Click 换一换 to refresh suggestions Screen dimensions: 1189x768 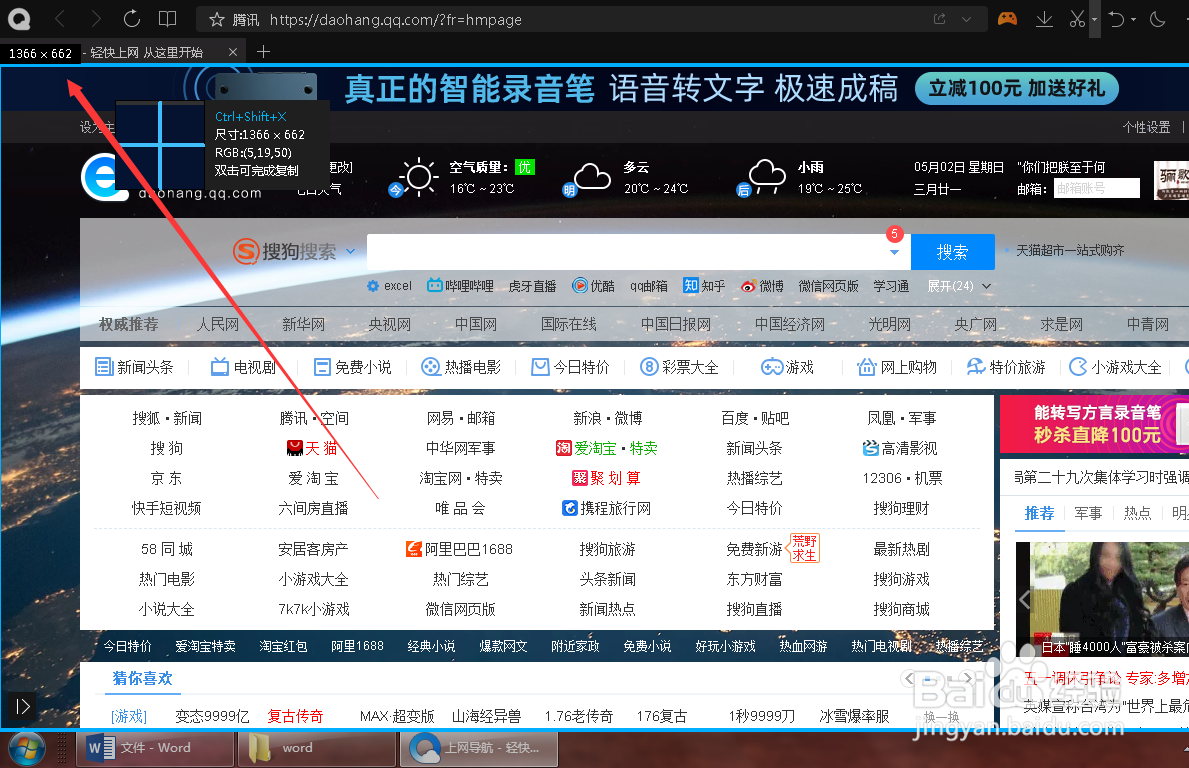(x=942, y=716)
